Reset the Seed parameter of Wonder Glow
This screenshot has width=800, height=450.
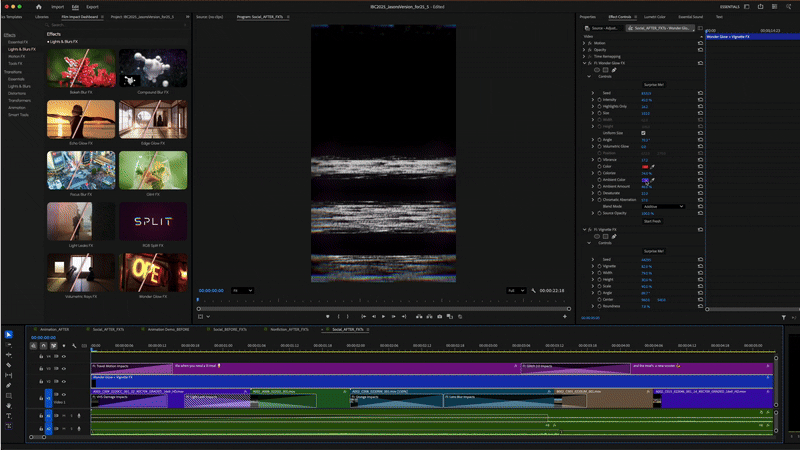[x=701, y=93]
